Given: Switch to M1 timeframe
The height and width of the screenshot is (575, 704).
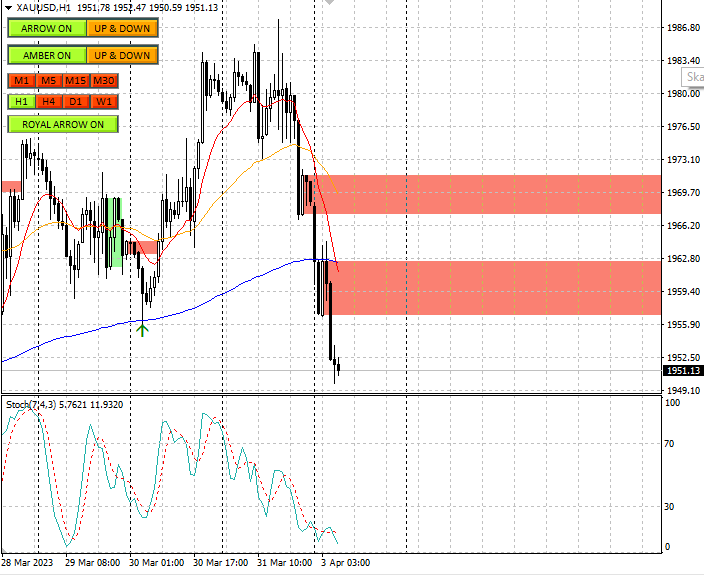Looking at the screenshot, I should click(x=22, y=81).
